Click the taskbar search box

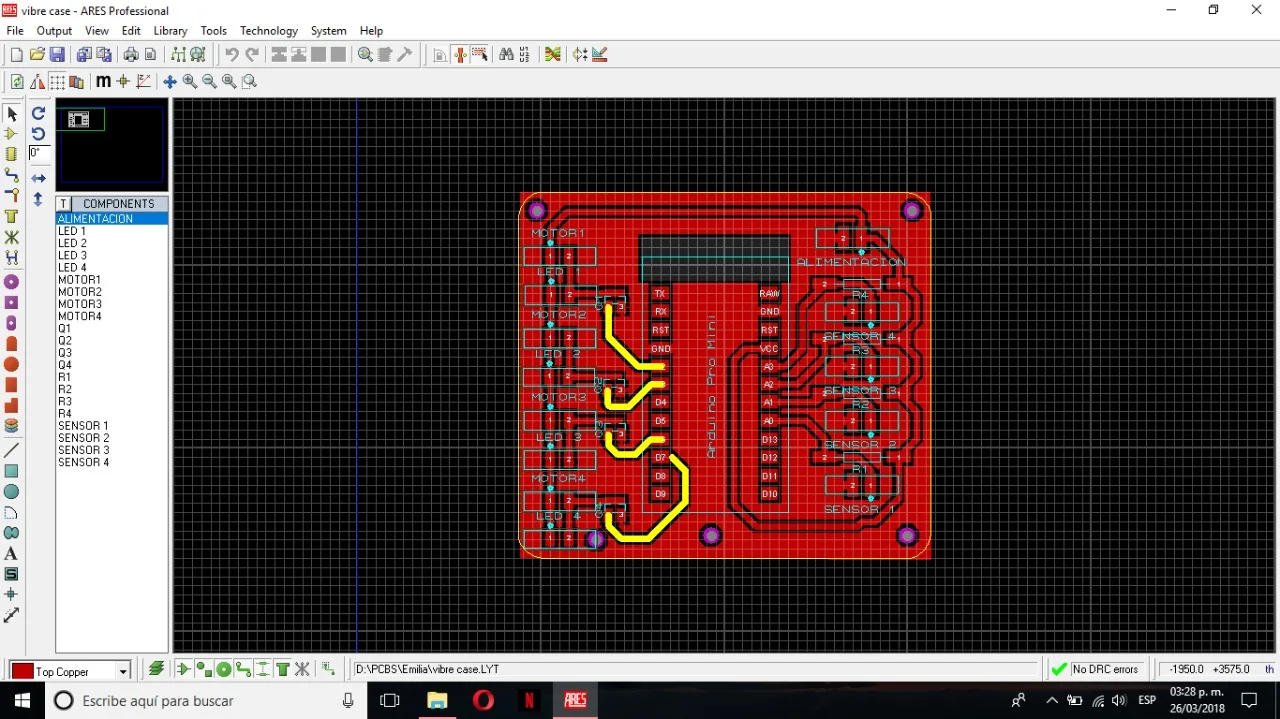click(x=207, y=700)
